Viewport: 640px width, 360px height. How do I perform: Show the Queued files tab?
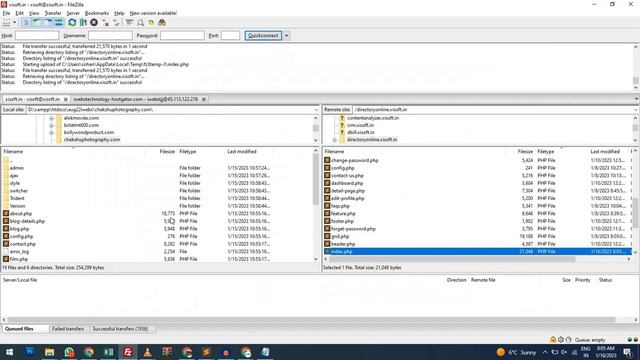19,329
